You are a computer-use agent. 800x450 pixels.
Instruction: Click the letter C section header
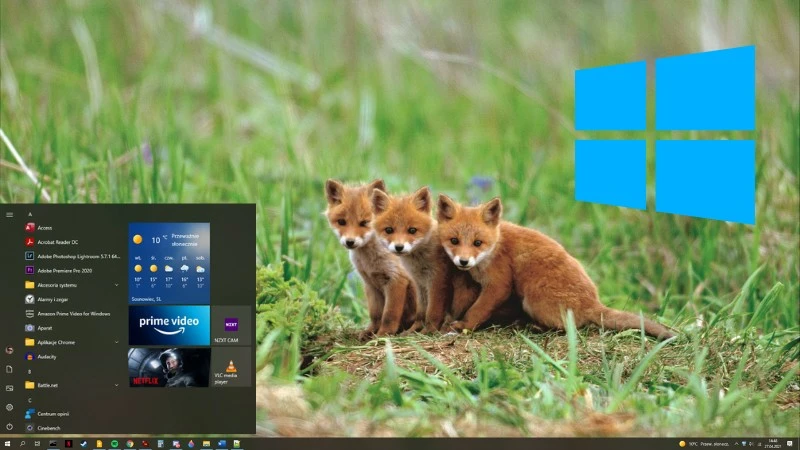30,400
